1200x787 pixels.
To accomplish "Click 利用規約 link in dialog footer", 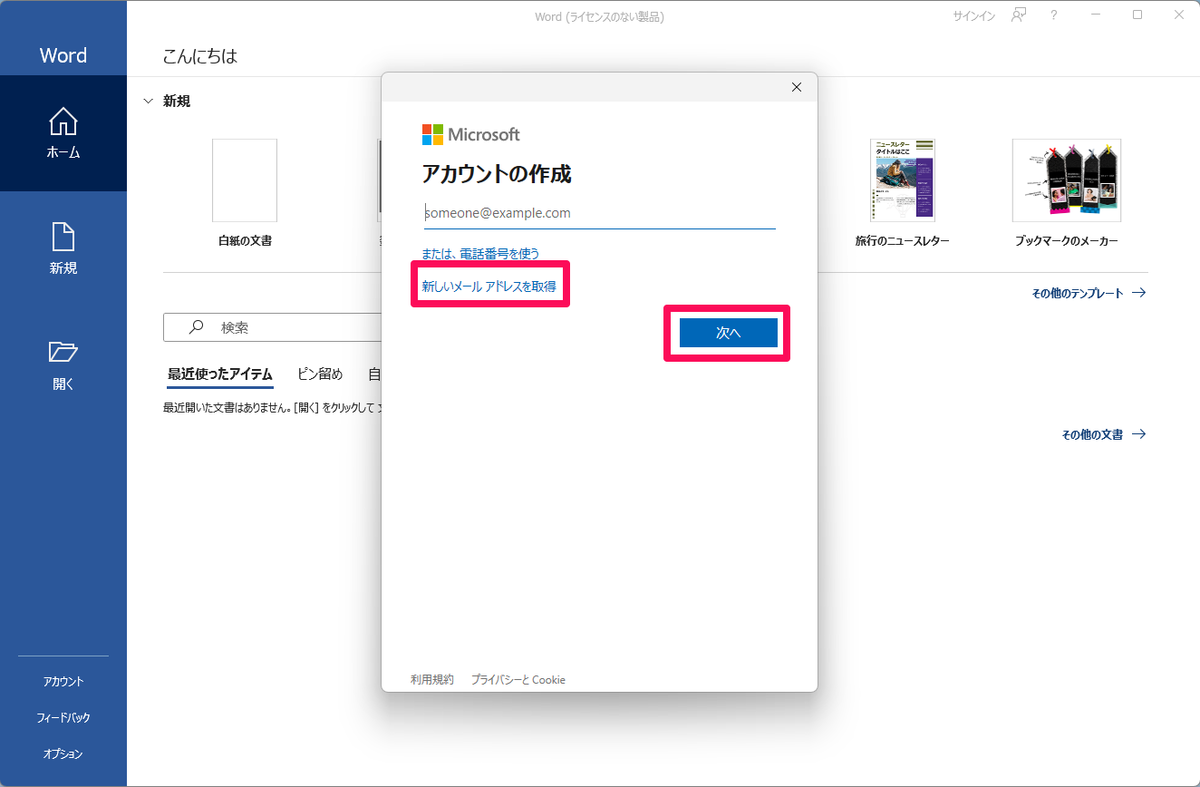I will (432, 679).
